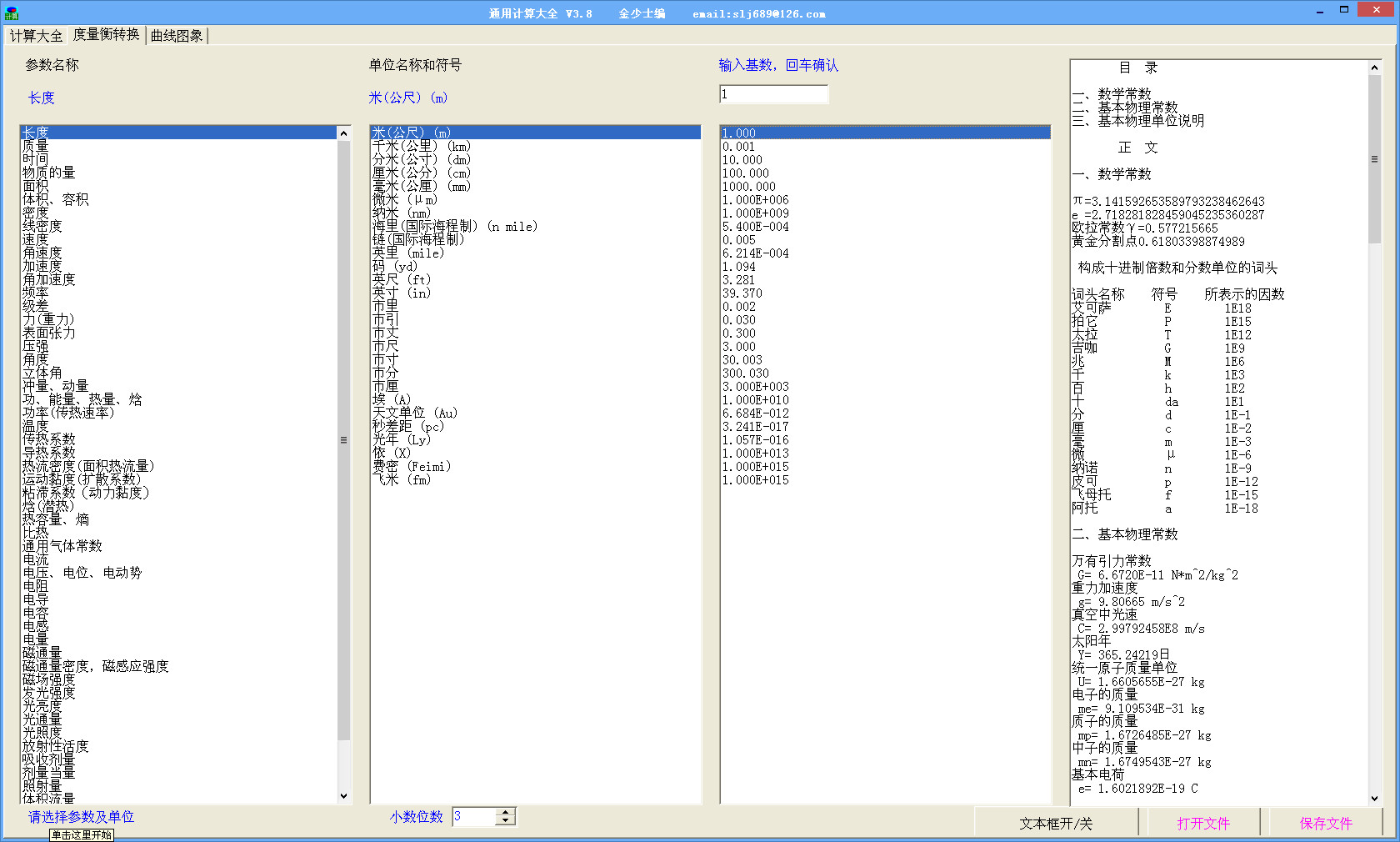Screen dimensions: 1400x842
Task: Select 表面张力 in the parameter list
Action: (x=178, y=333)
